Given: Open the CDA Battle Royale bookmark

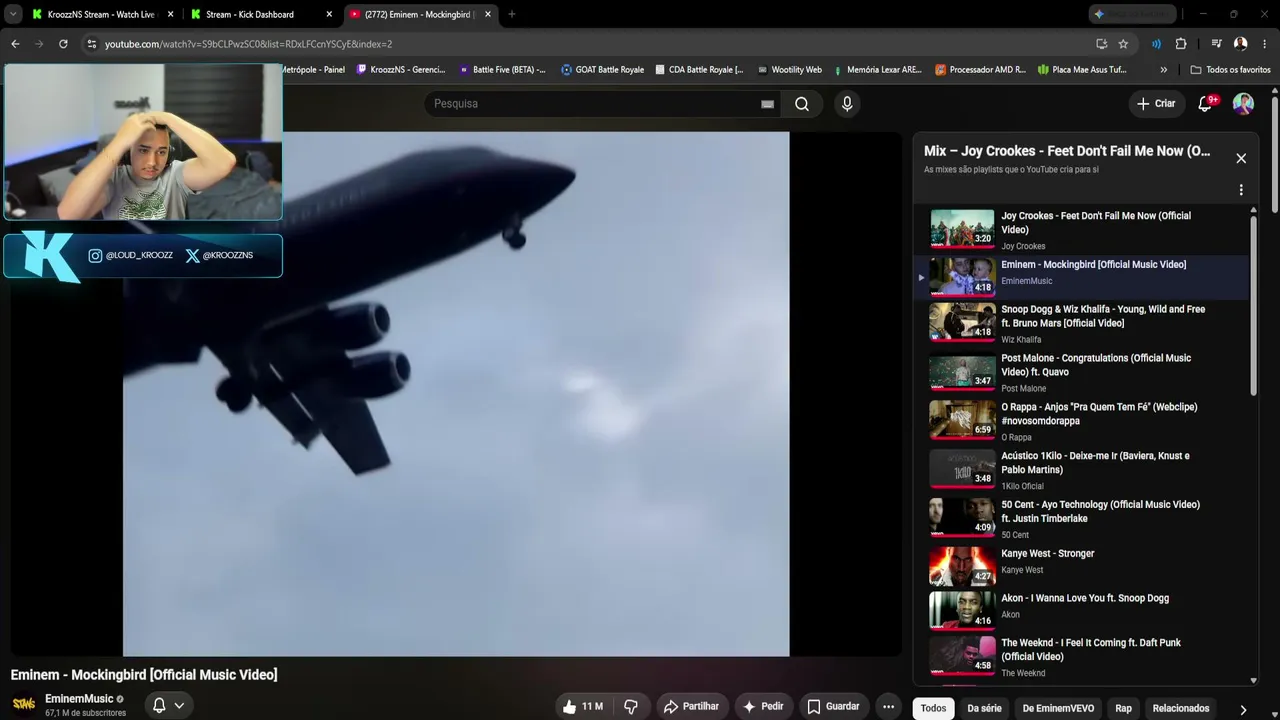Looking at the screenshot, I should (x=699, y=70).
